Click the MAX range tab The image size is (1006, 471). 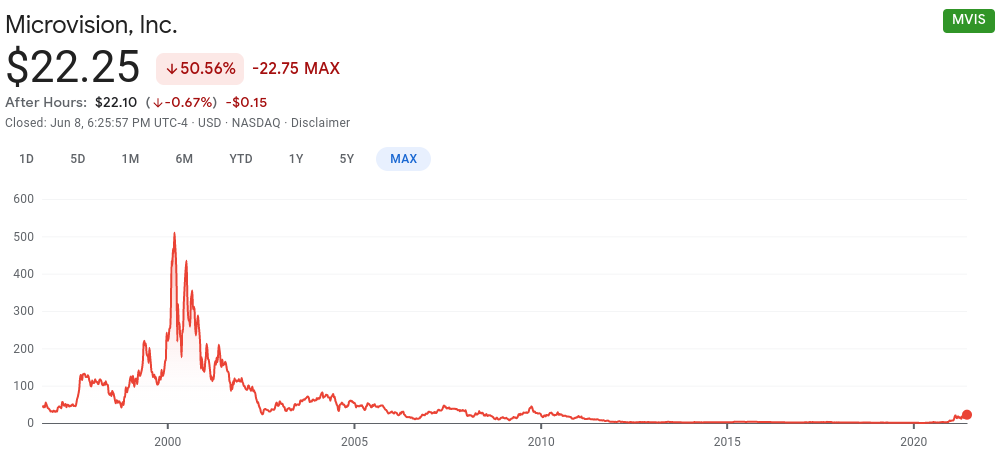click(x=403, y=159)
